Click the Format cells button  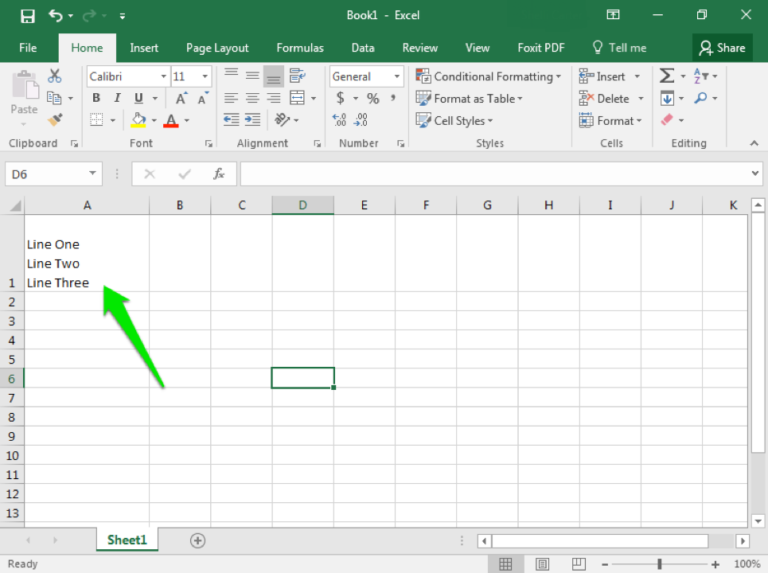pyautogui.click(x=610, y=120)
